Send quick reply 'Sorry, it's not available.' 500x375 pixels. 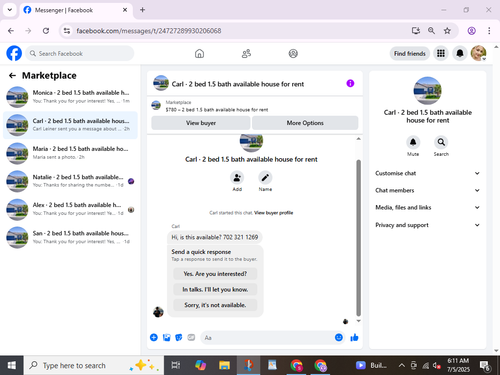(215, 305)
